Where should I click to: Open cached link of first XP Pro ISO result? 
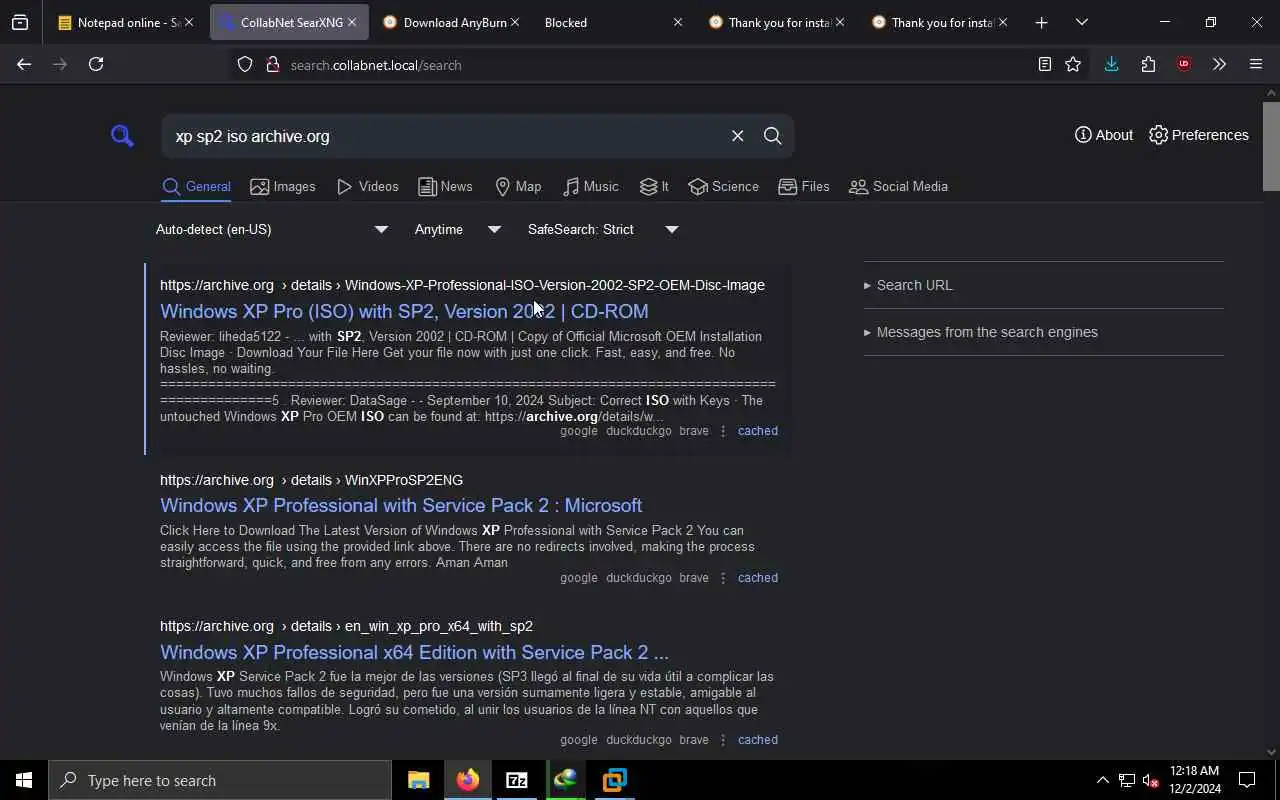(x=757, y=431)
